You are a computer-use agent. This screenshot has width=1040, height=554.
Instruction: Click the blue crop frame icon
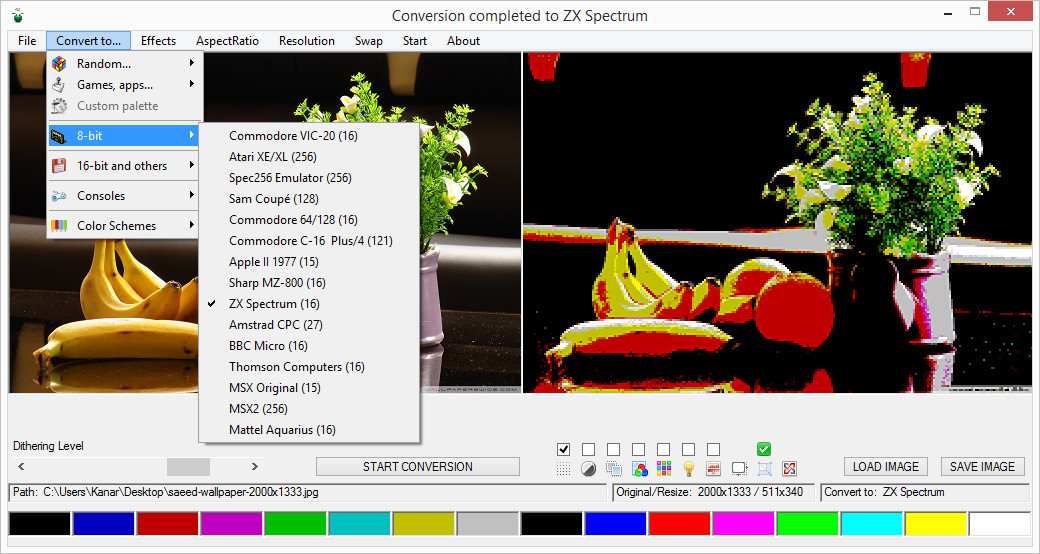click(764, 469)
